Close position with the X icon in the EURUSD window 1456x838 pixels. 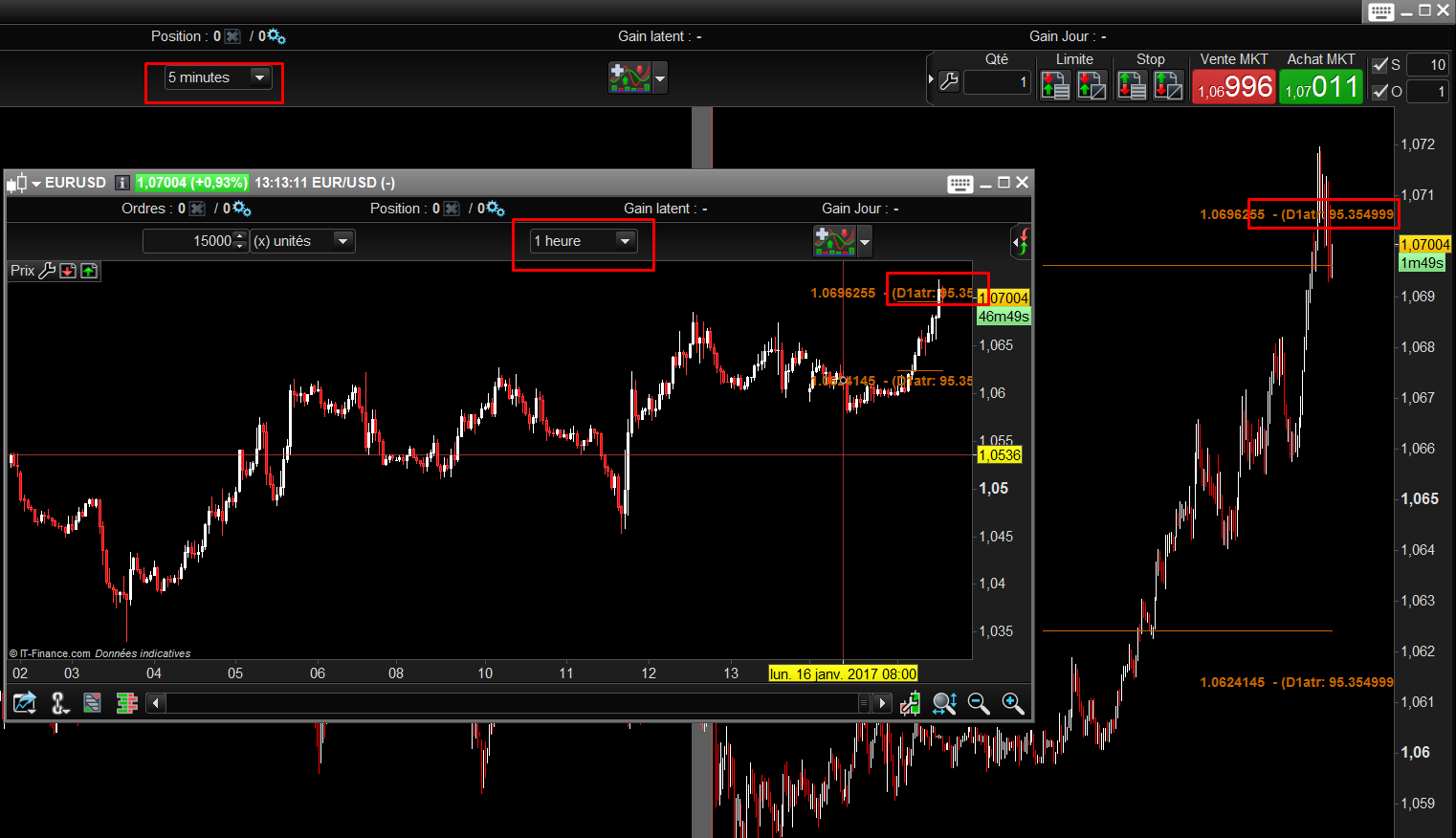point(452,209)
